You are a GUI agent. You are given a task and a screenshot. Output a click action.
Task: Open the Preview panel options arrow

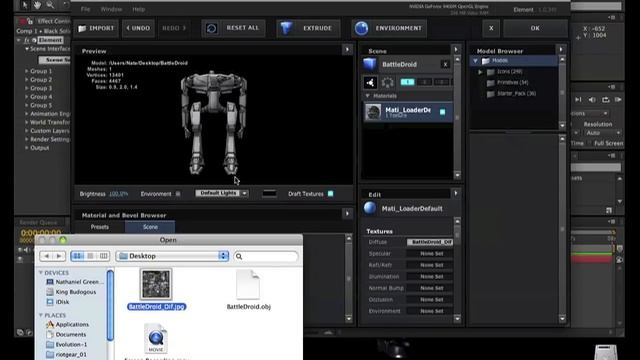click(x=347, y=50)
